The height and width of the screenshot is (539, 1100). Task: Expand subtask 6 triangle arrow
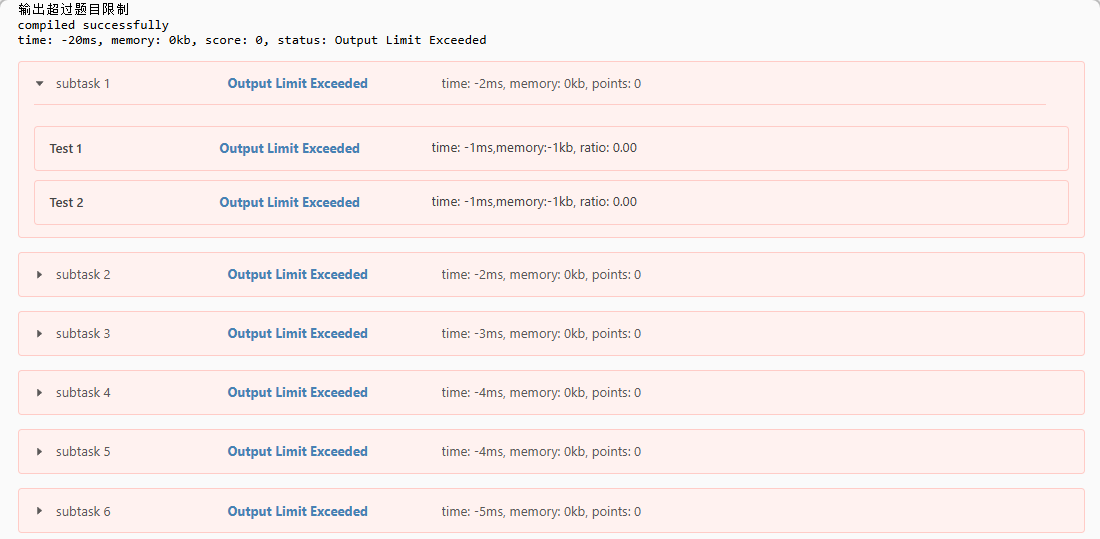pyautogui.click(x=40, y=511)
